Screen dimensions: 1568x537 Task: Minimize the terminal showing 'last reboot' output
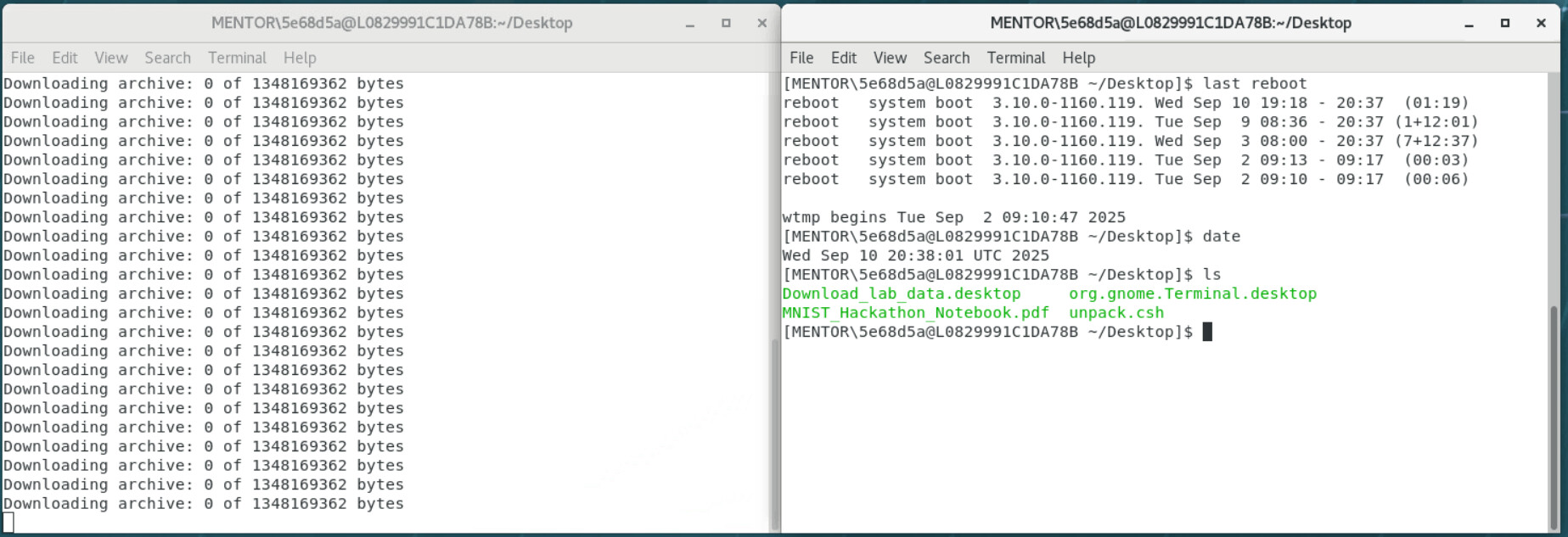point(1469,24)
